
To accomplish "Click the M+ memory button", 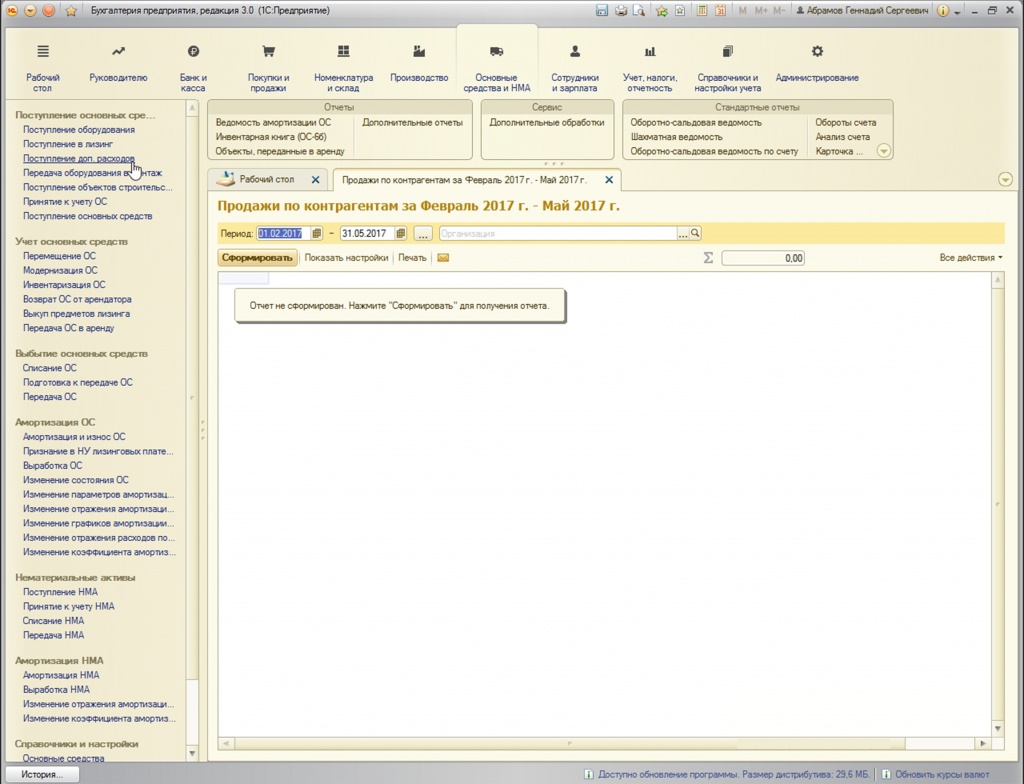I will point(761,10).
